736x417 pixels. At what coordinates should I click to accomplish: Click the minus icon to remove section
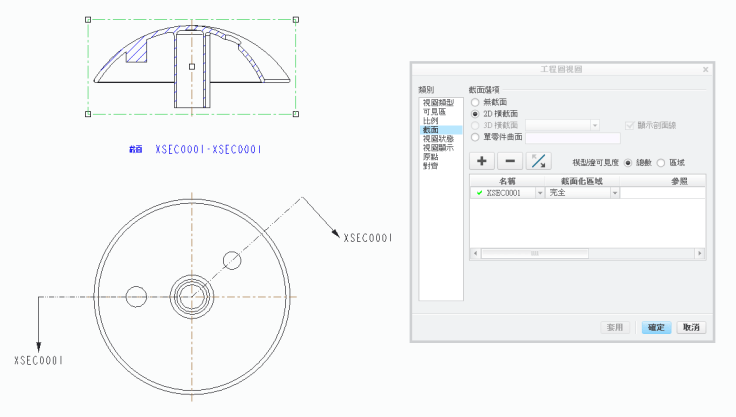point(510,161)
